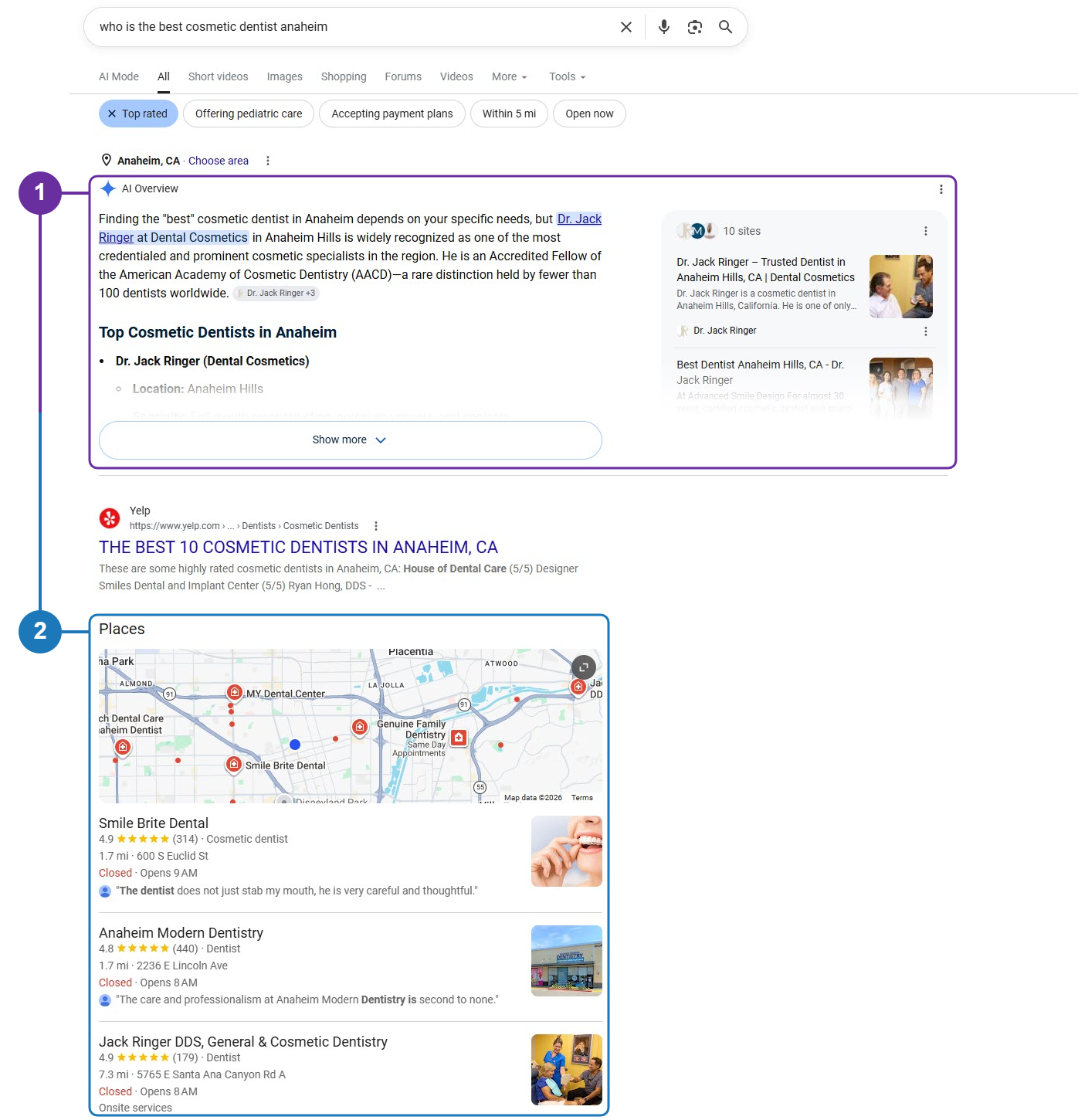
Task: Expand the More search menu
Action: [x=509, y=76]
